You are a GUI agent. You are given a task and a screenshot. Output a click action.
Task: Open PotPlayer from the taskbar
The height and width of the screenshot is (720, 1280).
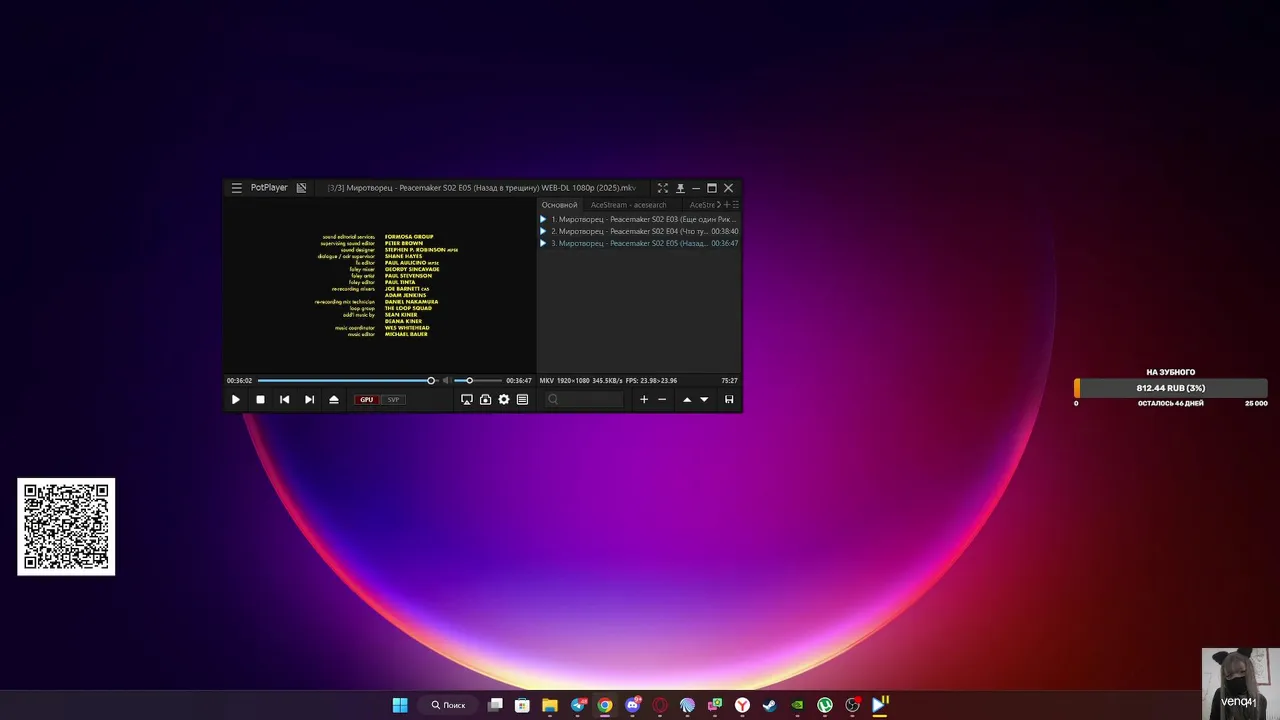point(880,705)
